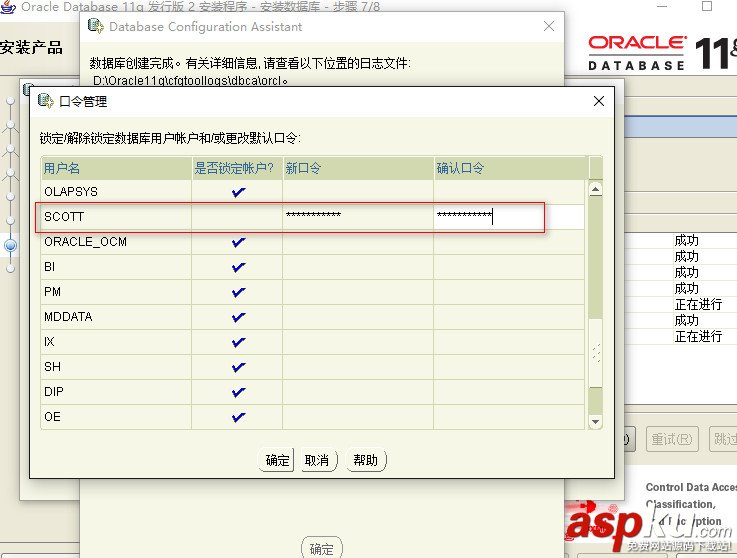Select the 用户名 column header
Image resolution: width=737 pixels, height=558 pixels.
point(116,168)
